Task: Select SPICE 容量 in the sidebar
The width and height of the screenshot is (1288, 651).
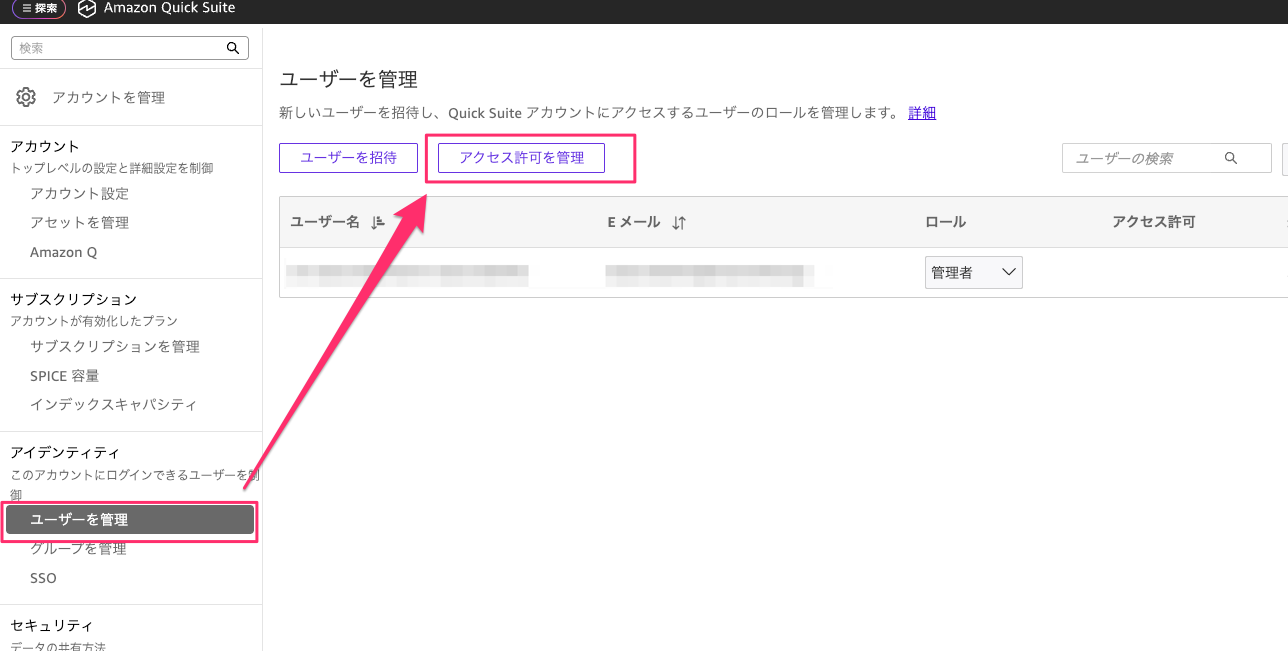Action: [64, 376]
